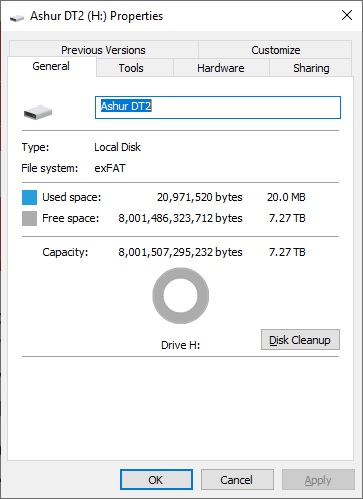Click the '7.27 TB' capacity value
Viewport: 363px width, 499px height.
click(287, 252)
